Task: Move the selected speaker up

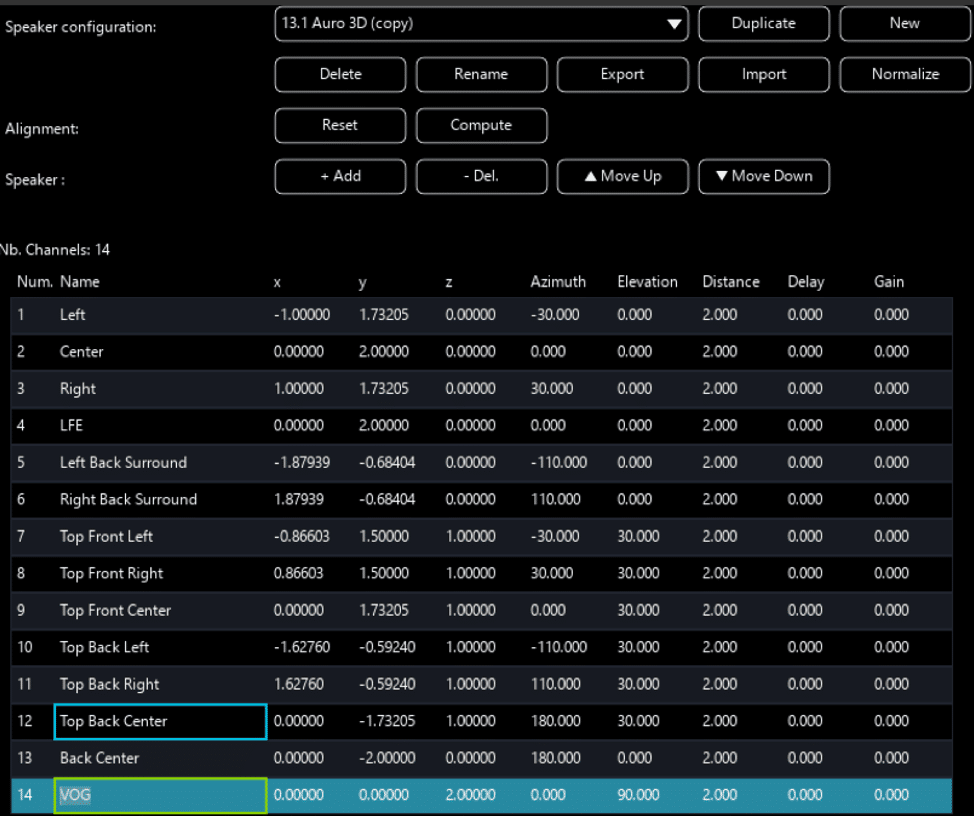Action: pos(622,177)
